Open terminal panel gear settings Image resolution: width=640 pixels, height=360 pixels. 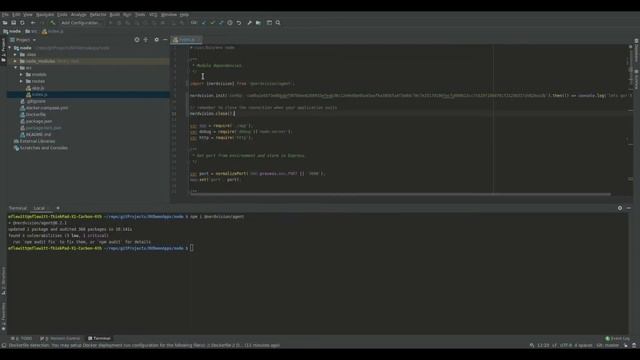click(x=620, y=208)
